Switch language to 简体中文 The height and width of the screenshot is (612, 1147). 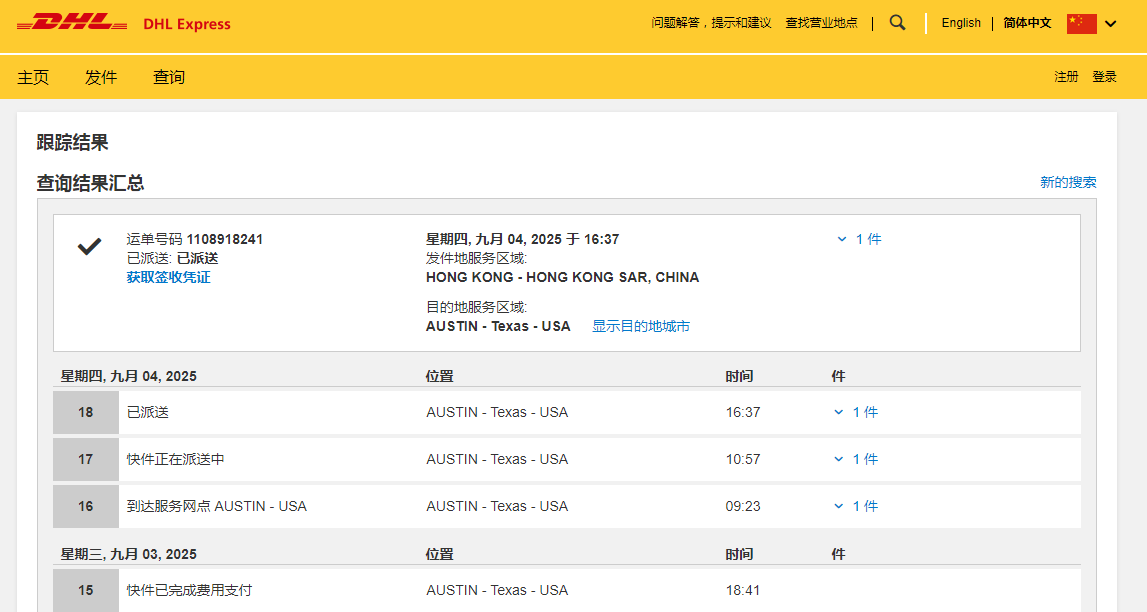tap(1027, 23)
